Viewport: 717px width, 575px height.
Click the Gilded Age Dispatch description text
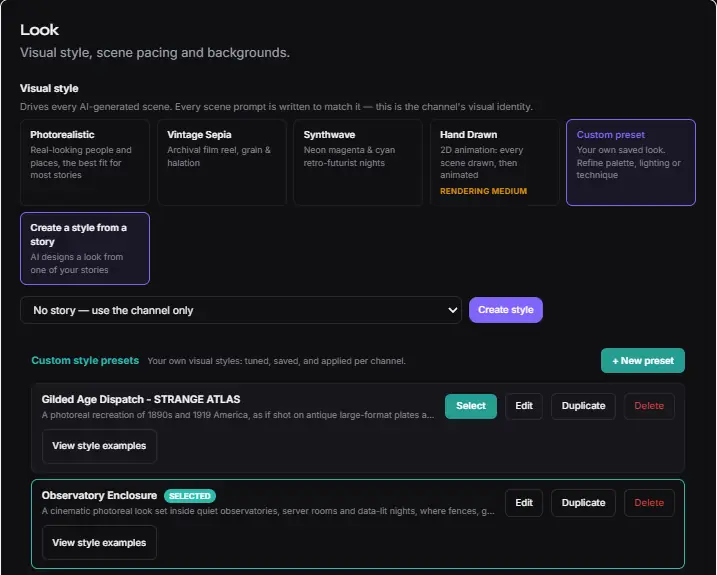(238, 415)
